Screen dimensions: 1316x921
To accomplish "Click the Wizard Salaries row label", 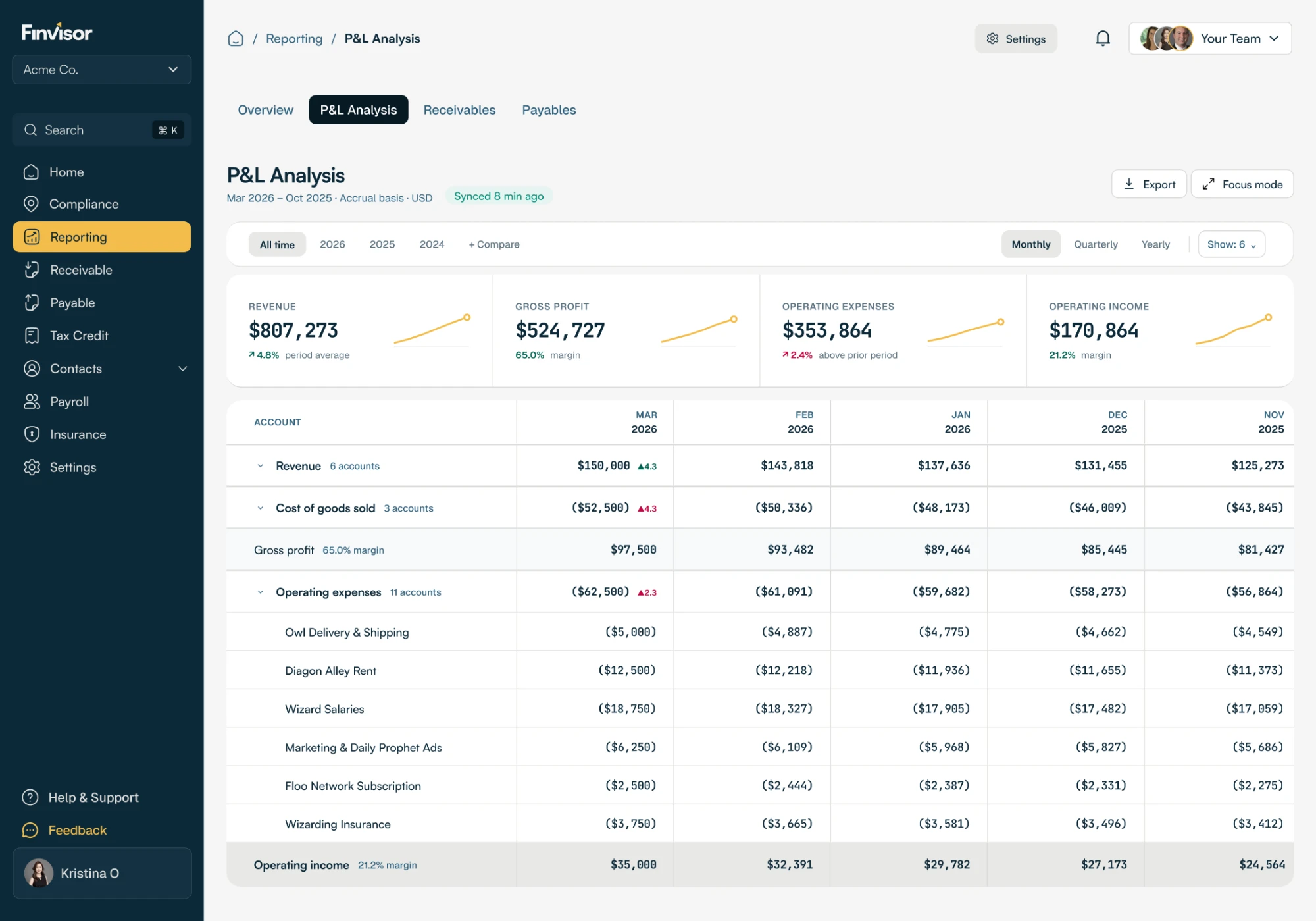I will [324, 709].
